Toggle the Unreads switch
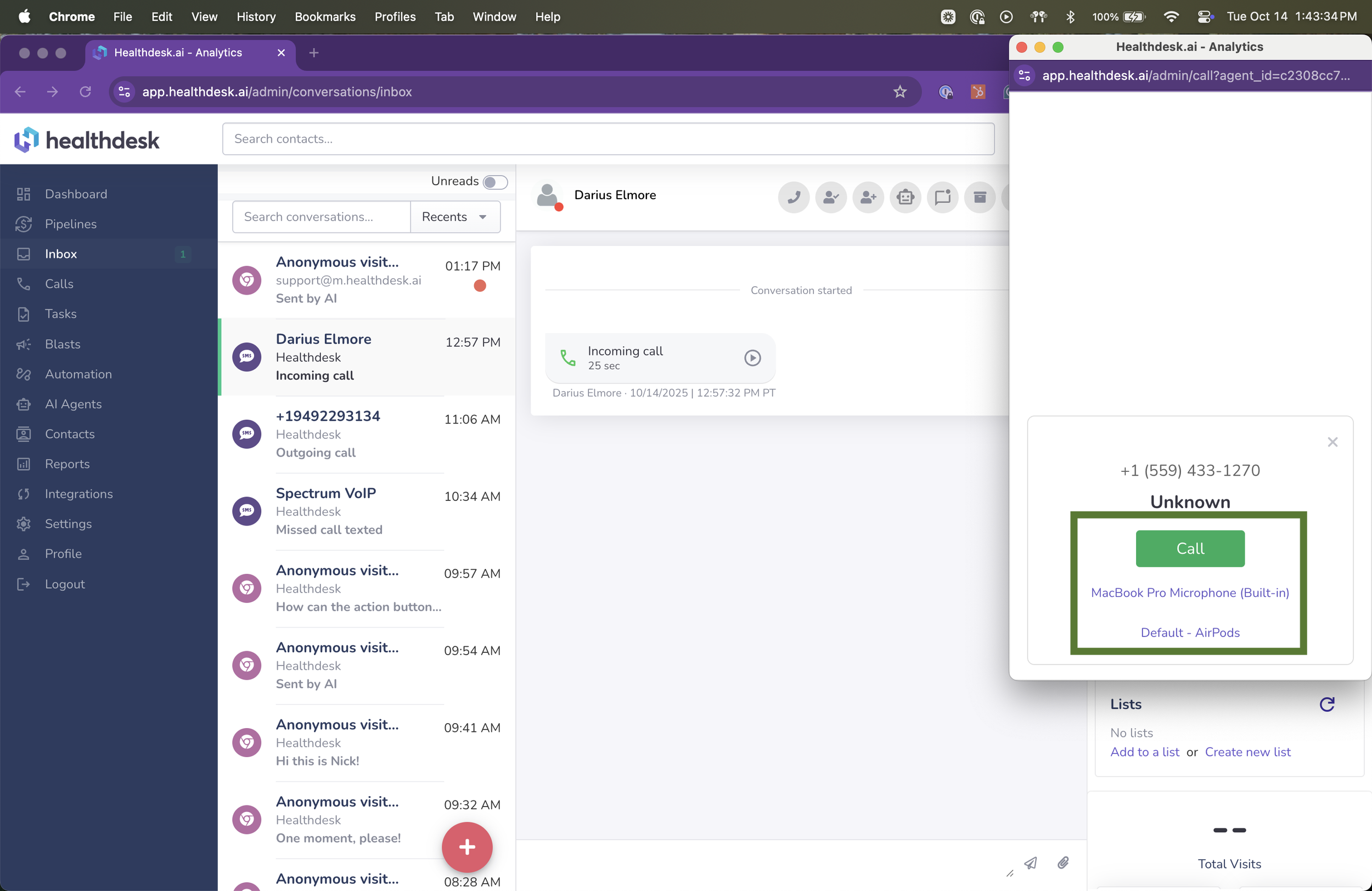This screenshot has height=891, width=1372. point(494,182)
